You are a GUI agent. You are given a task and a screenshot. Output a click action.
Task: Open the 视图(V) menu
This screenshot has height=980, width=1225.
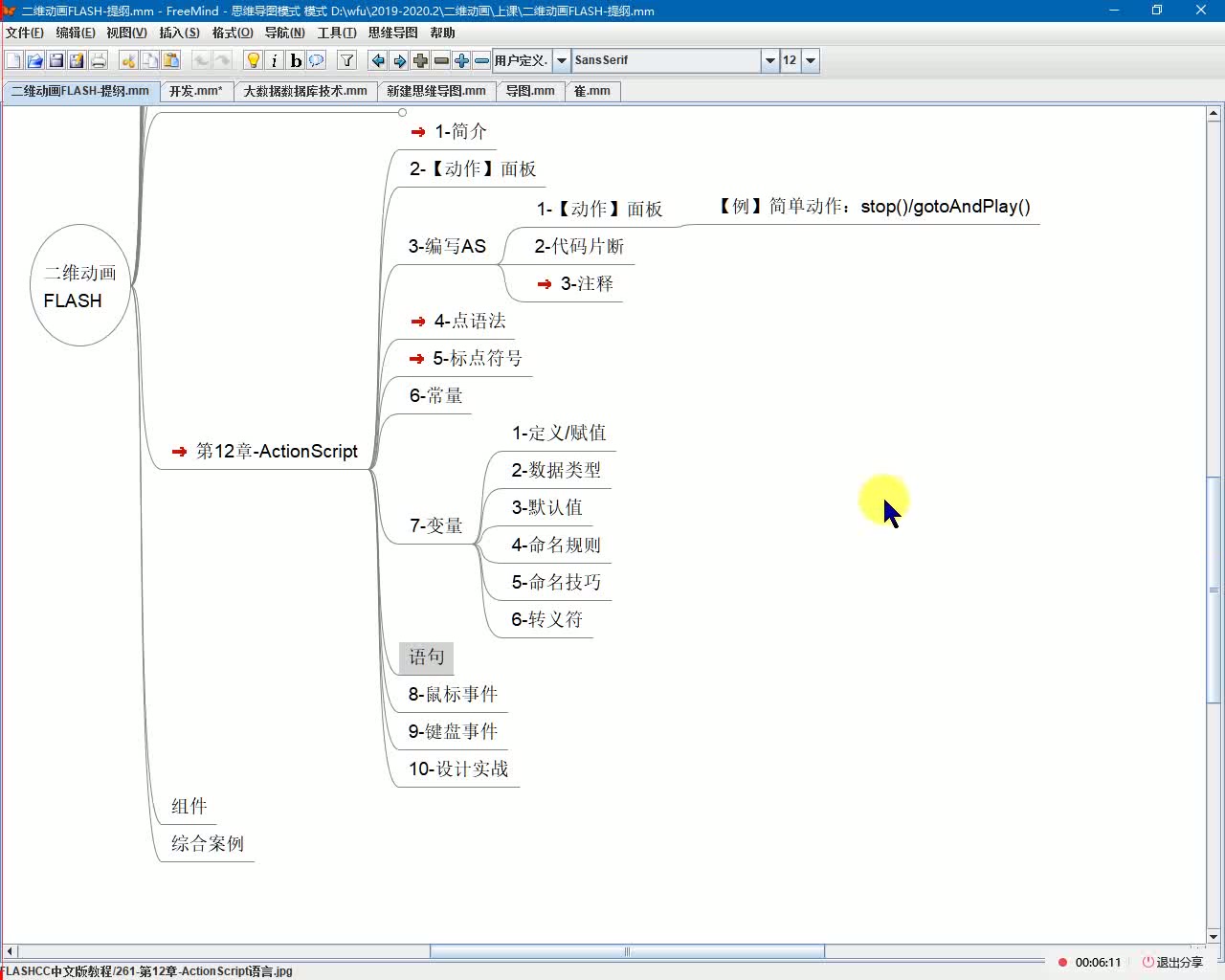coord(126,33)
